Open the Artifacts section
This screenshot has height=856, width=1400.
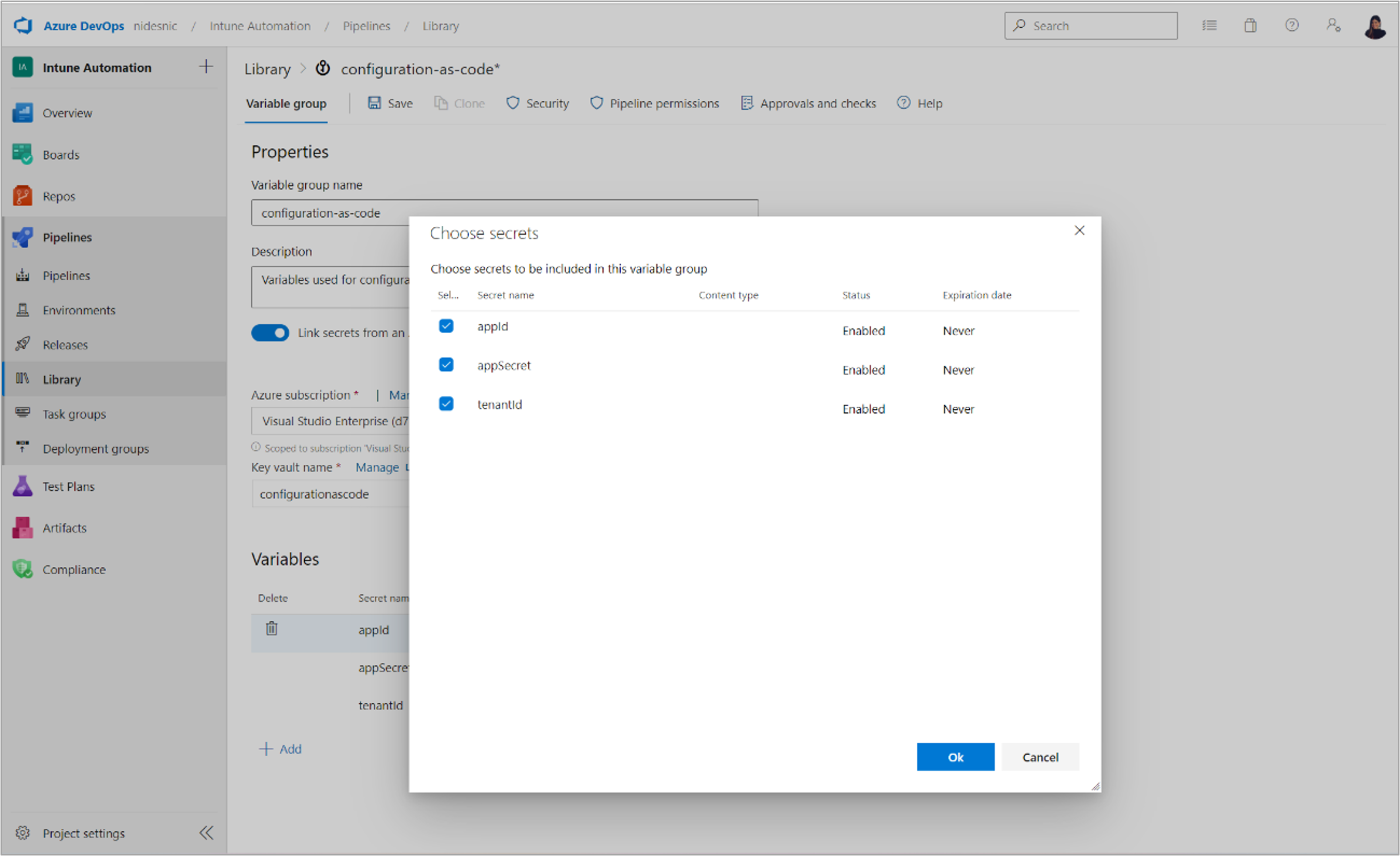click(x=64, y=528)
